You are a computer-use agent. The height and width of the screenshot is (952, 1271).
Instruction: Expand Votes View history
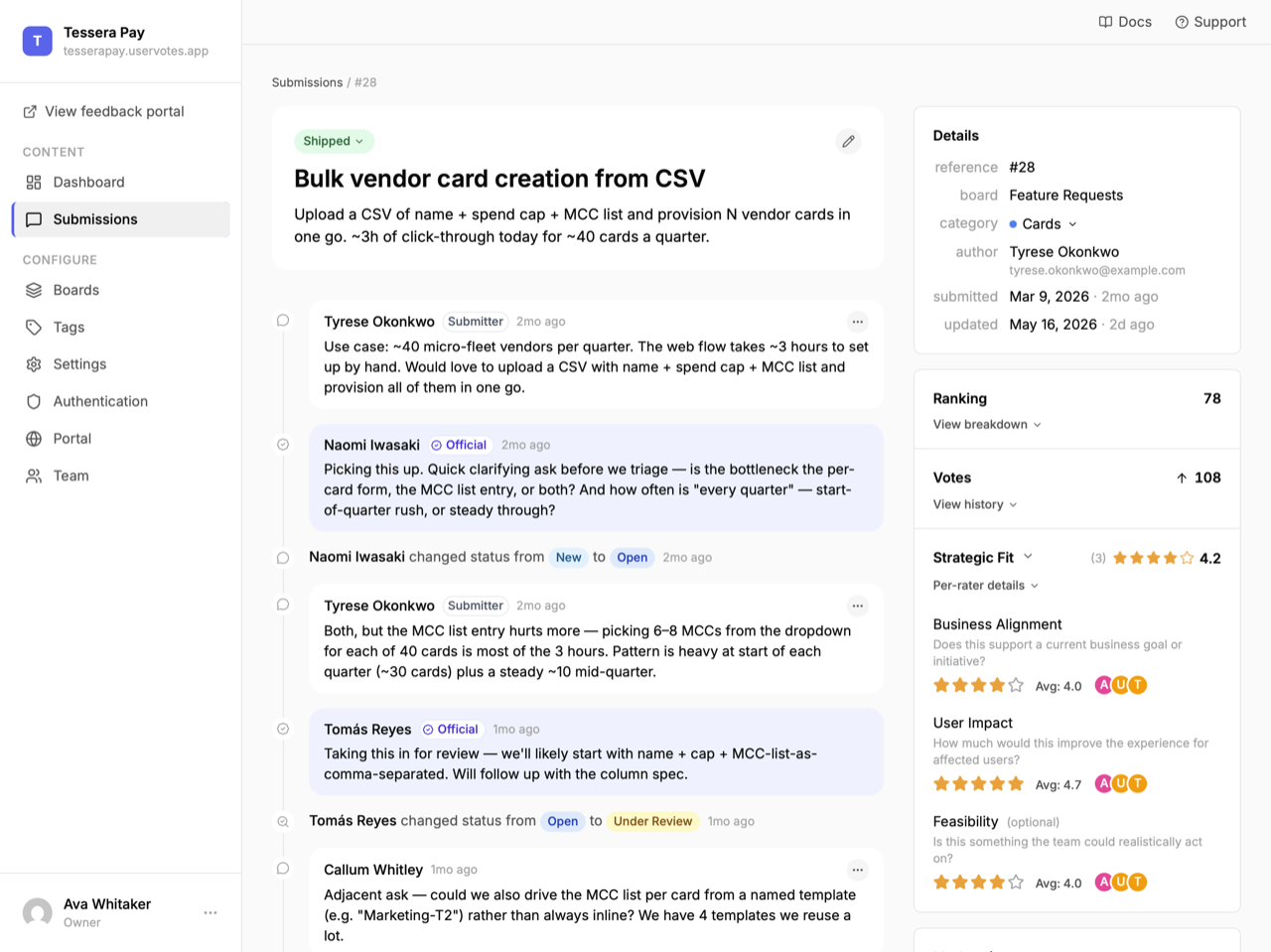pyautogui.click(x=975, y=504)
